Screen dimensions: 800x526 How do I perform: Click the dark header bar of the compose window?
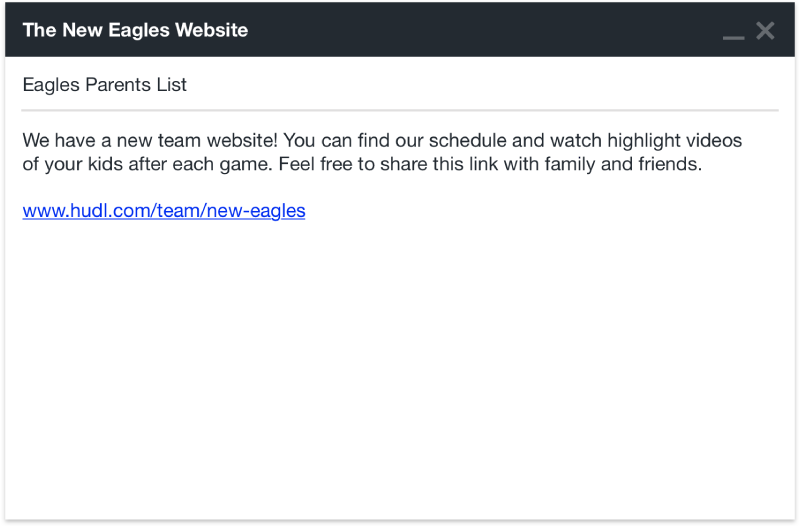[x=399, y=30]
